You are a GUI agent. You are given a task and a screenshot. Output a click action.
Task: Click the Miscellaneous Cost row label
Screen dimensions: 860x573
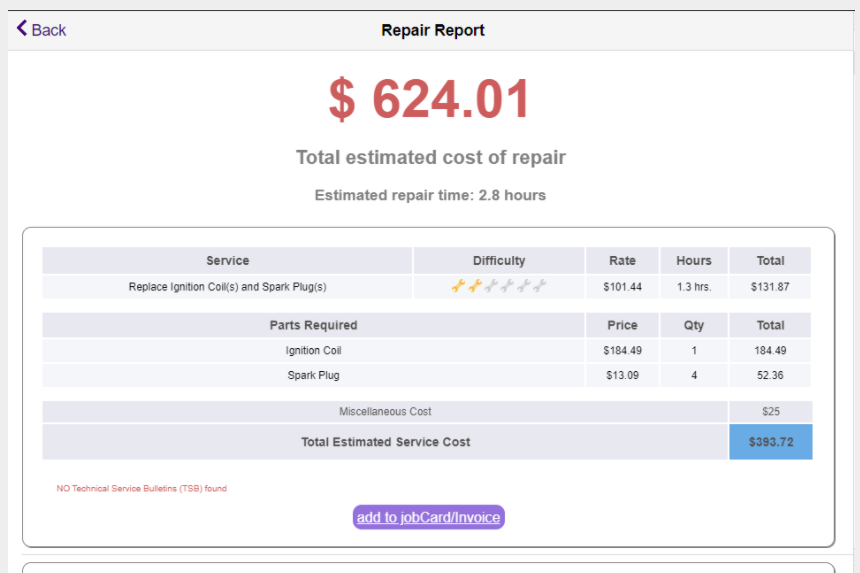[x=385, y=412]
